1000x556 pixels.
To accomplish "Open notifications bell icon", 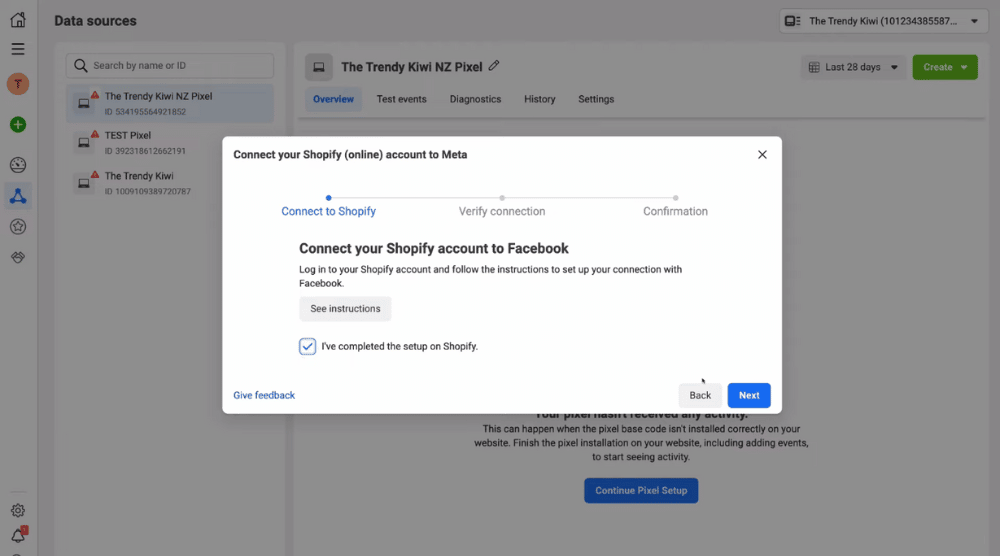I will 18,536.
